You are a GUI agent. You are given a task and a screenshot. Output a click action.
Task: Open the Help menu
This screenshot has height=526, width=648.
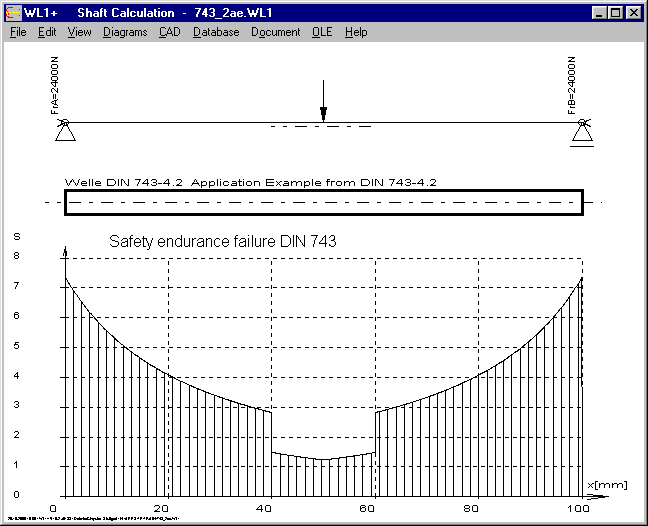pyautogui.click(x=356, y=32)
